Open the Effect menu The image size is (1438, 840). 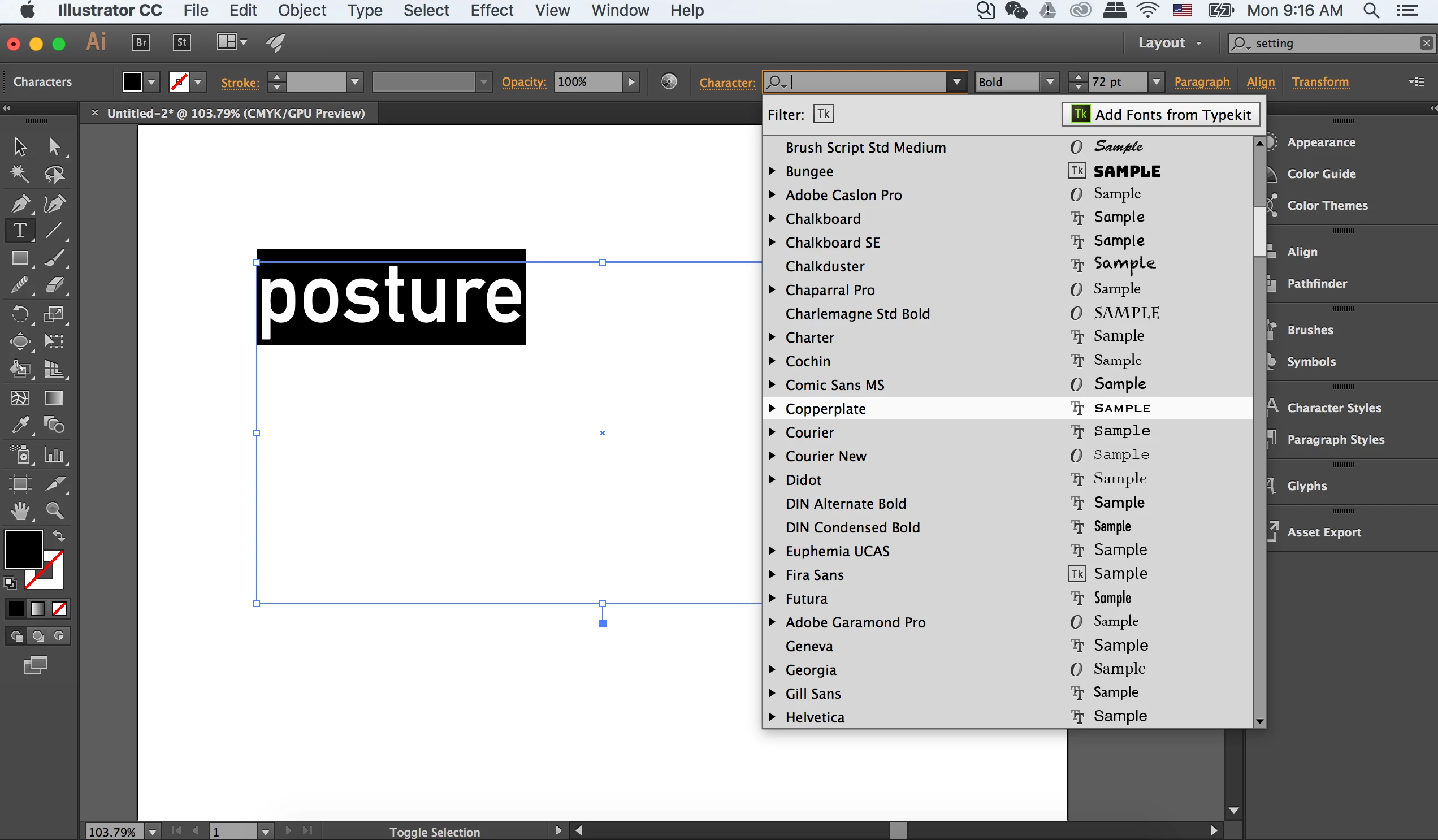point(491,10)
